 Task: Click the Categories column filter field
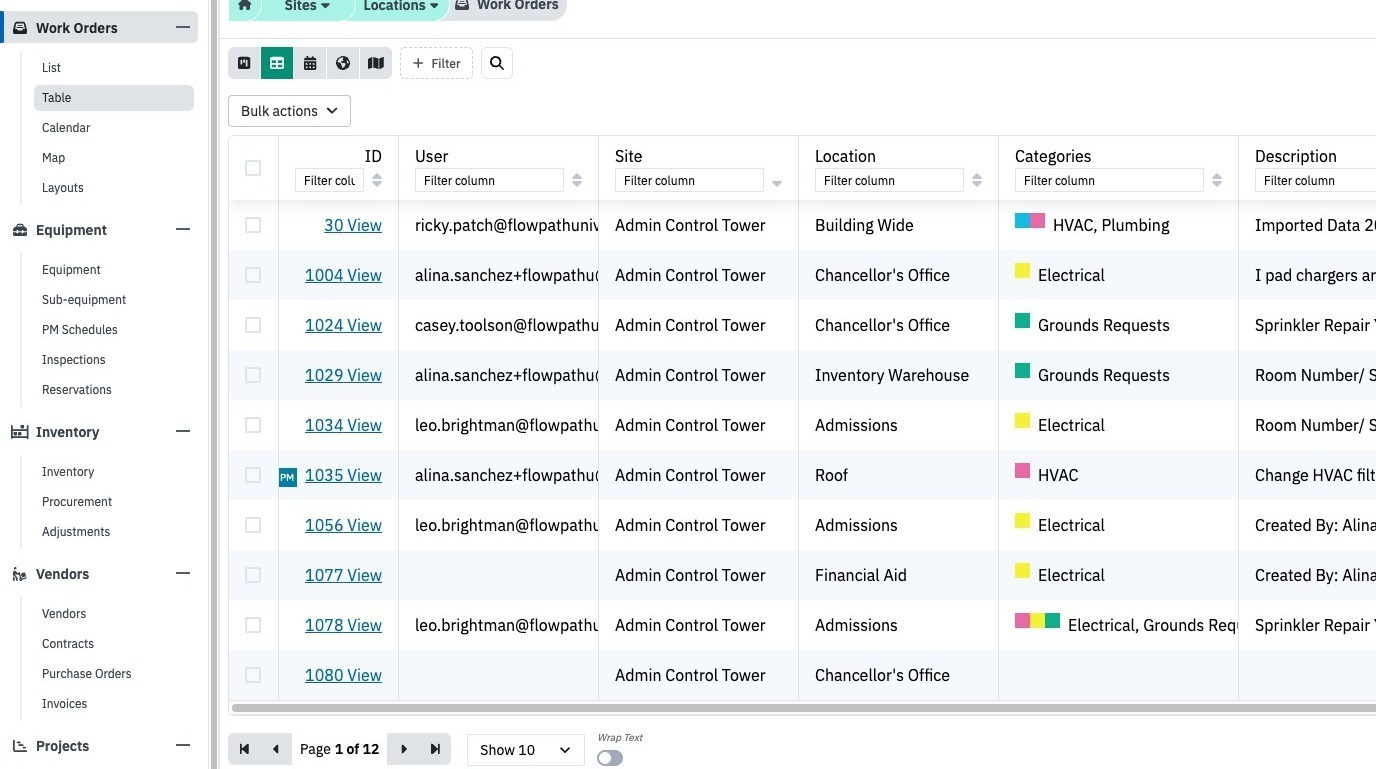coord(1109,181)
